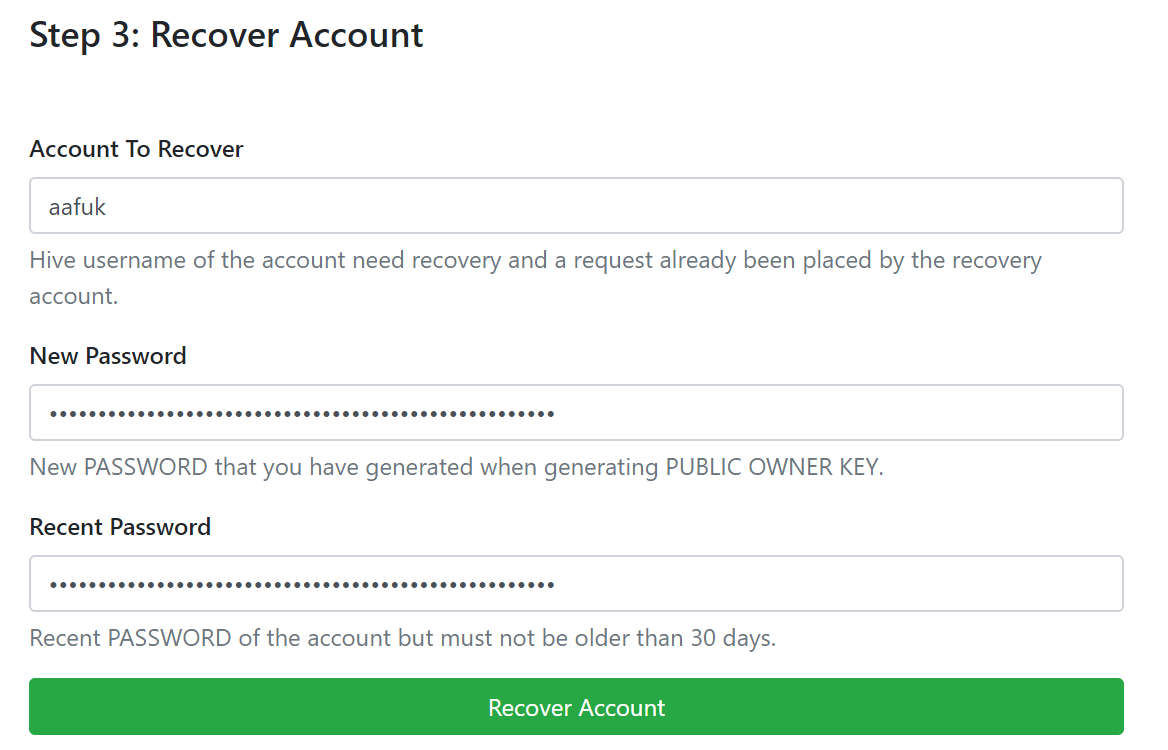Click the 'Step 3: Recover Account' heading
This screenshot has width=1168, height=750.
226,35
